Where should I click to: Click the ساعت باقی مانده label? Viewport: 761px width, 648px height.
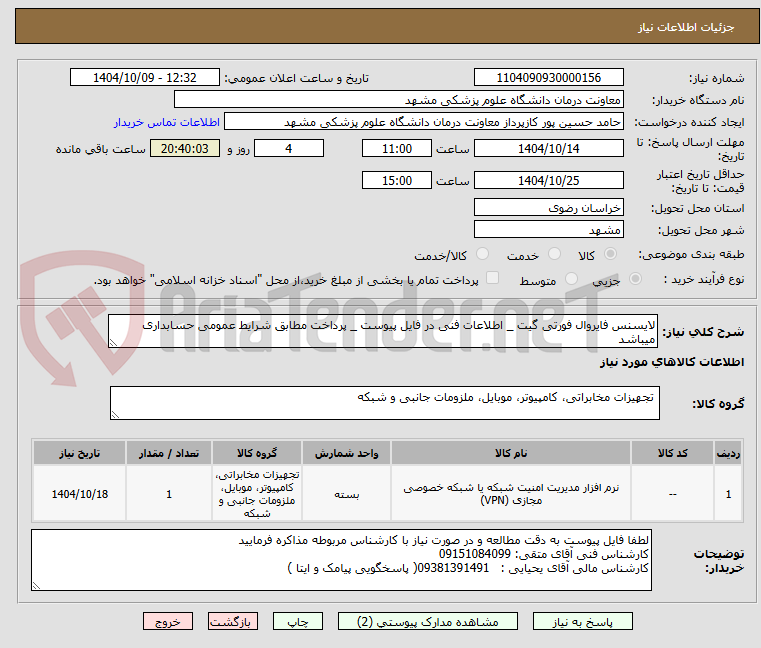coord(101,149)
